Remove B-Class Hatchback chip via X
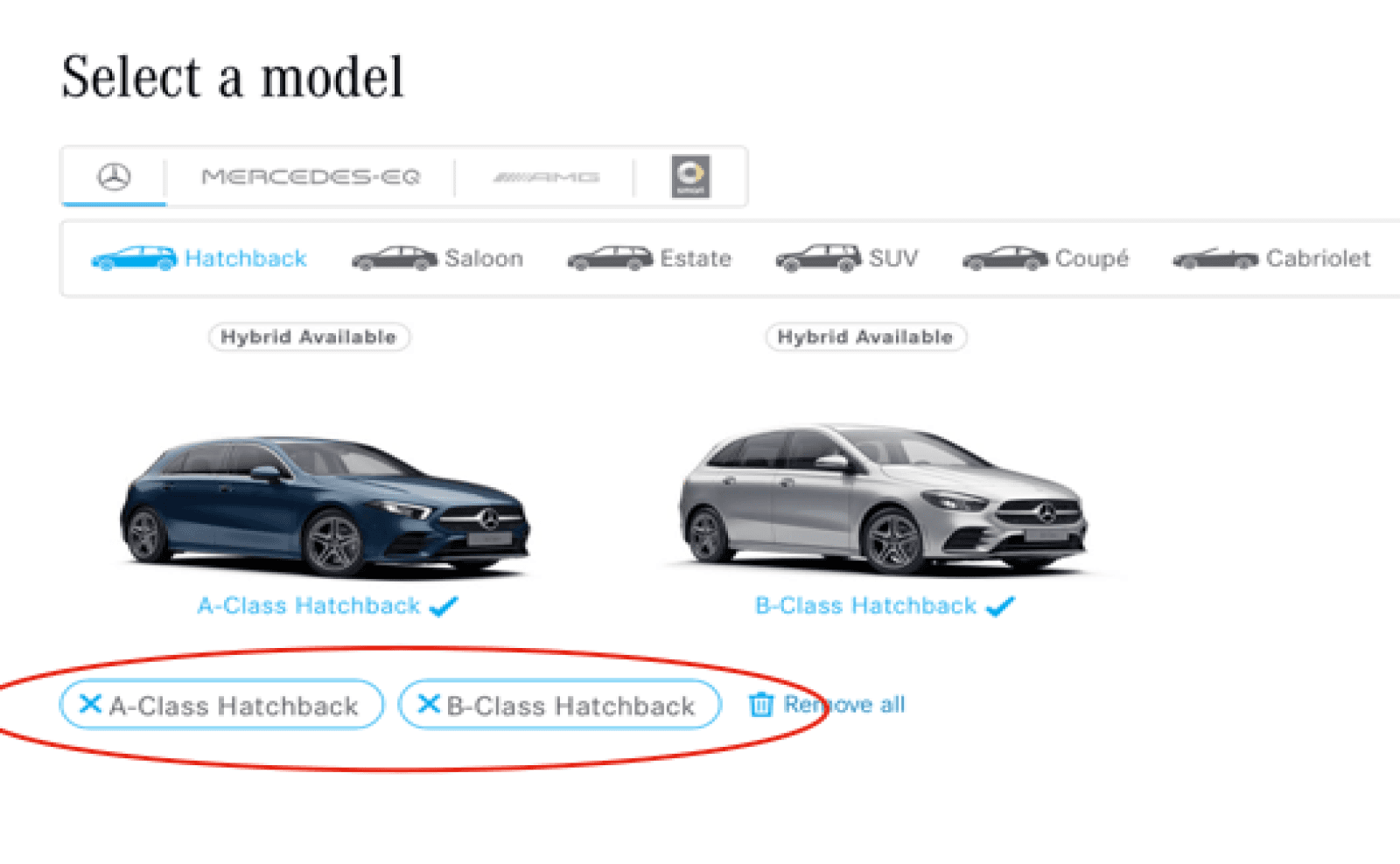This screenshot has height=864, width=1400. (429, 704)
